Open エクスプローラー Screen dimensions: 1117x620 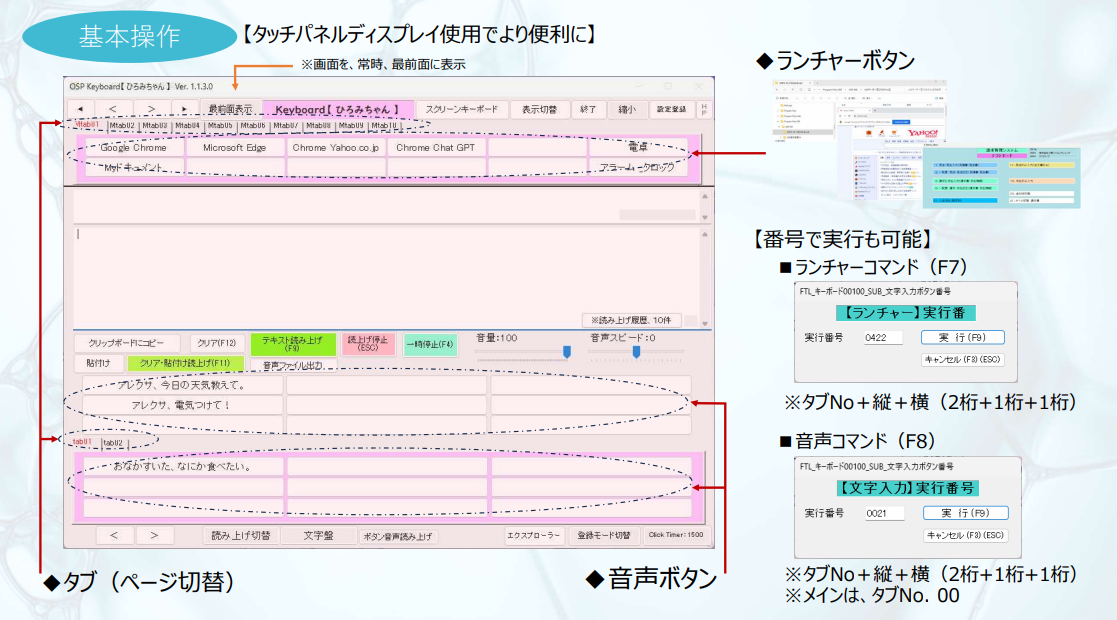point(534,535)
